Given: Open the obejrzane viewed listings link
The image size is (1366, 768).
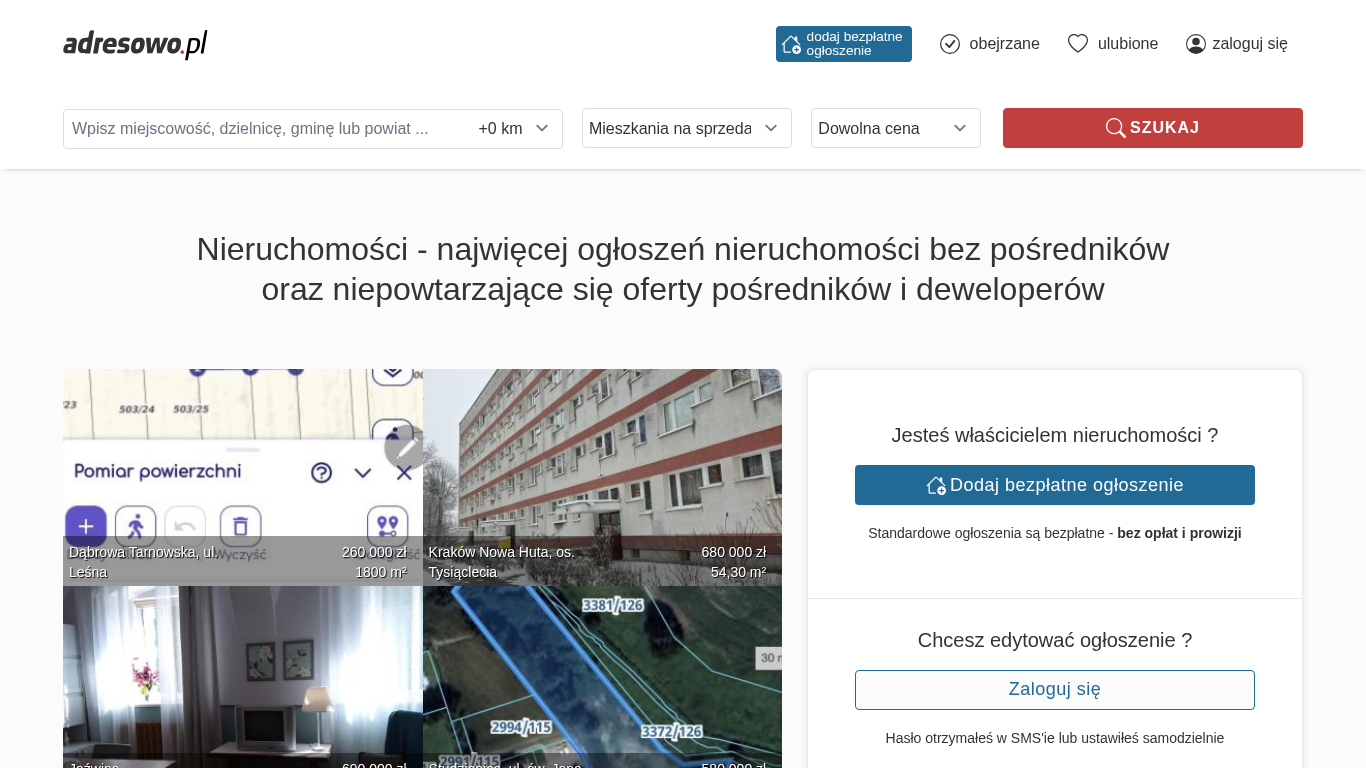Looking at the screenshot, I should (1004, 44).
